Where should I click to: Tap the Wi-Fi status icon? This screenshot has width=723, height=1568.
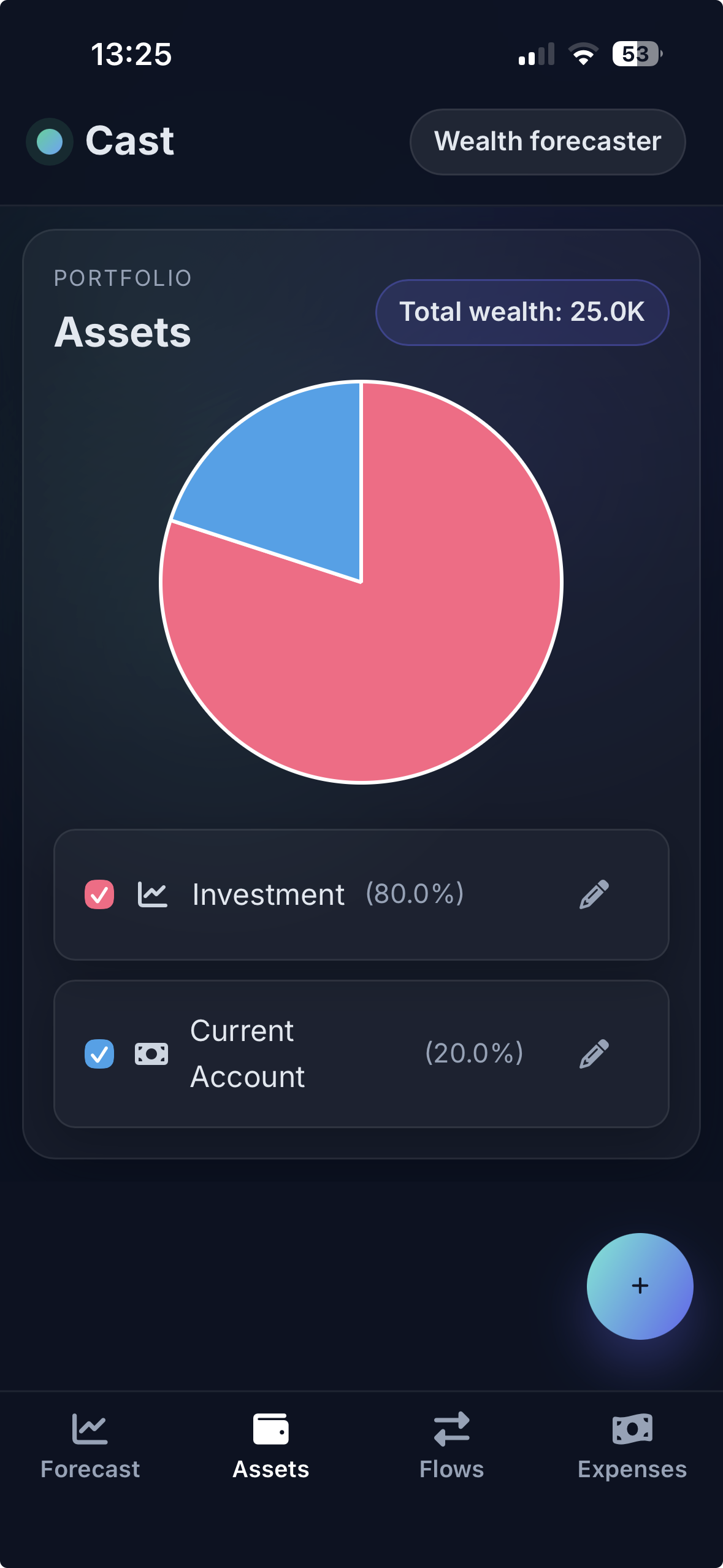click(x=583, y=54)
